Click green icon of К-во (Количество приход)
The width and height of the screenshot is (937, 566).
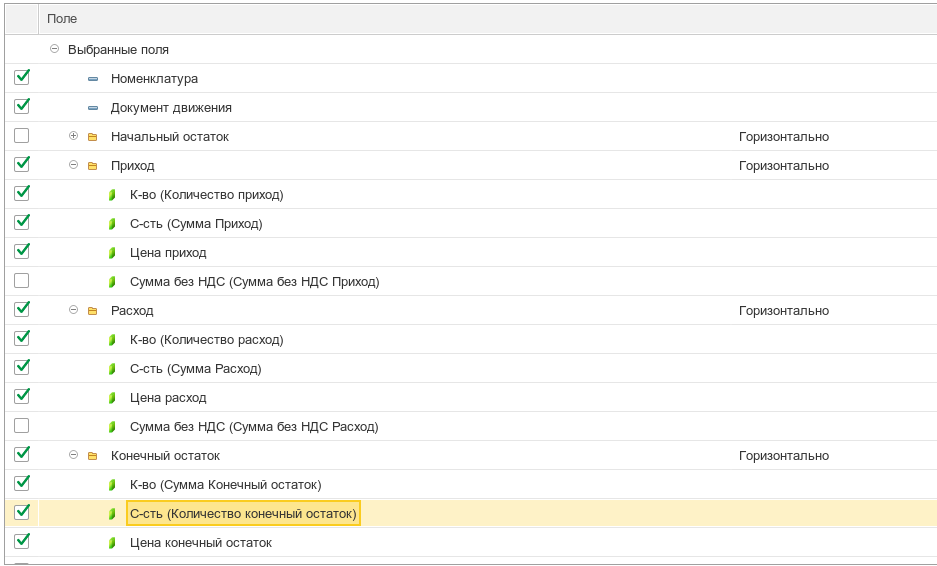tap(112, 195)
